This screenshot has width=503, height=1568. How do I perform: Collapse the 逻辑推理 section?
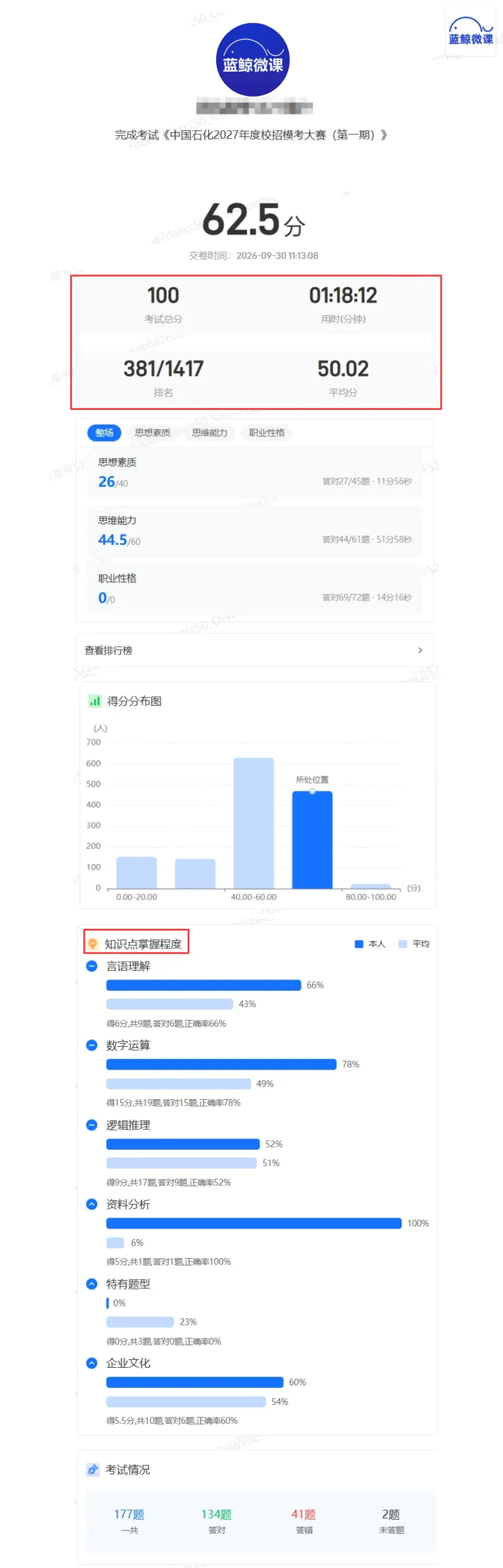[x=91, y=1125]
